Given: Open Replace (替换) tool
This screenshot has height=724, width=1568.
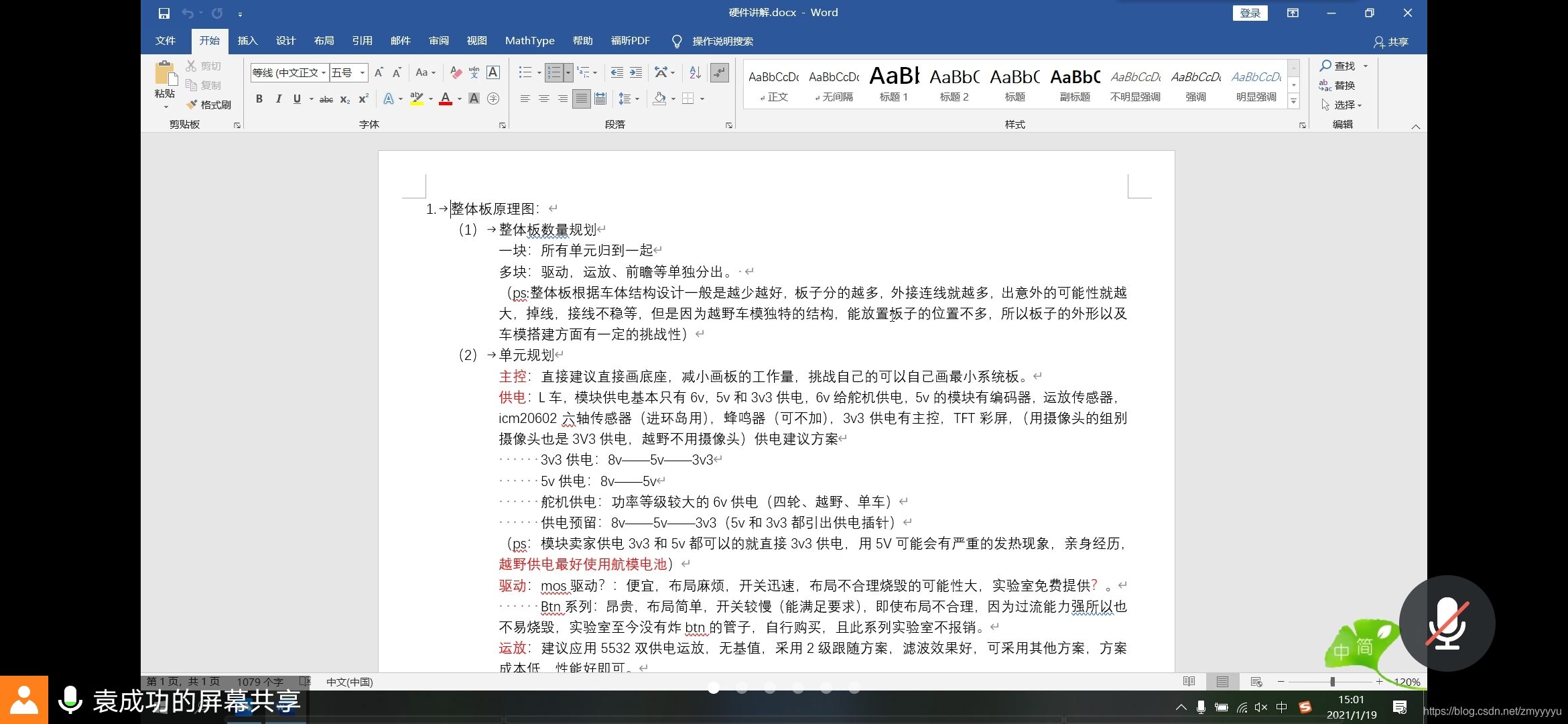Looking at the screenshot, I should pyautogui.click(x=1337, y=85).
